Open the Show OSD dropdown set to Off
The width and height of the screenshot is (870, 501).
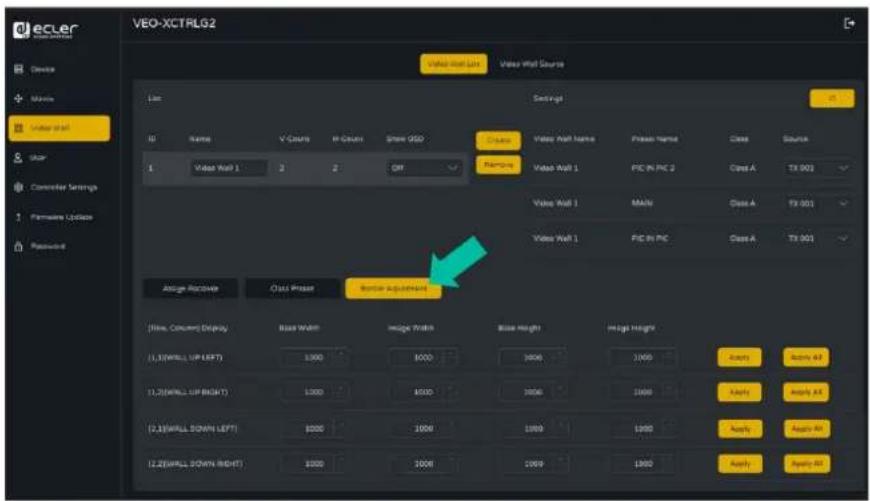click(424, 168)
